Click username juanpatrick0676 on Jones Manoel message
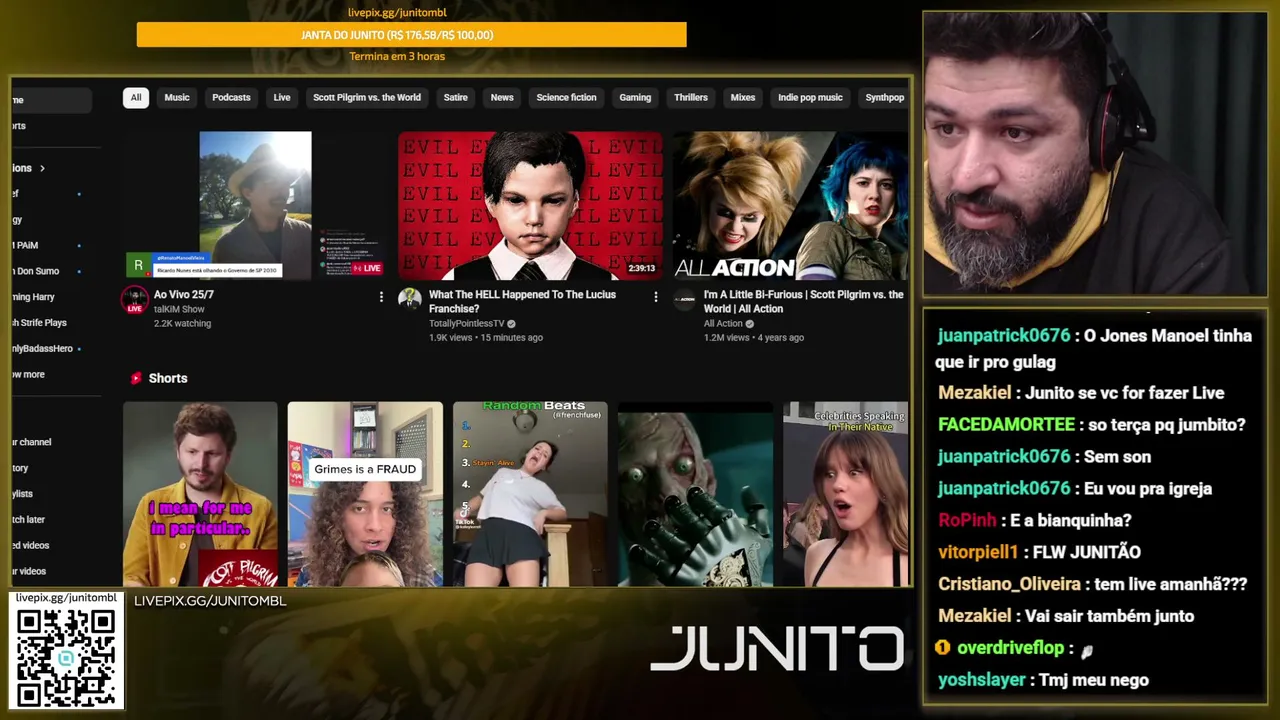 click(x=1004, y=336)
